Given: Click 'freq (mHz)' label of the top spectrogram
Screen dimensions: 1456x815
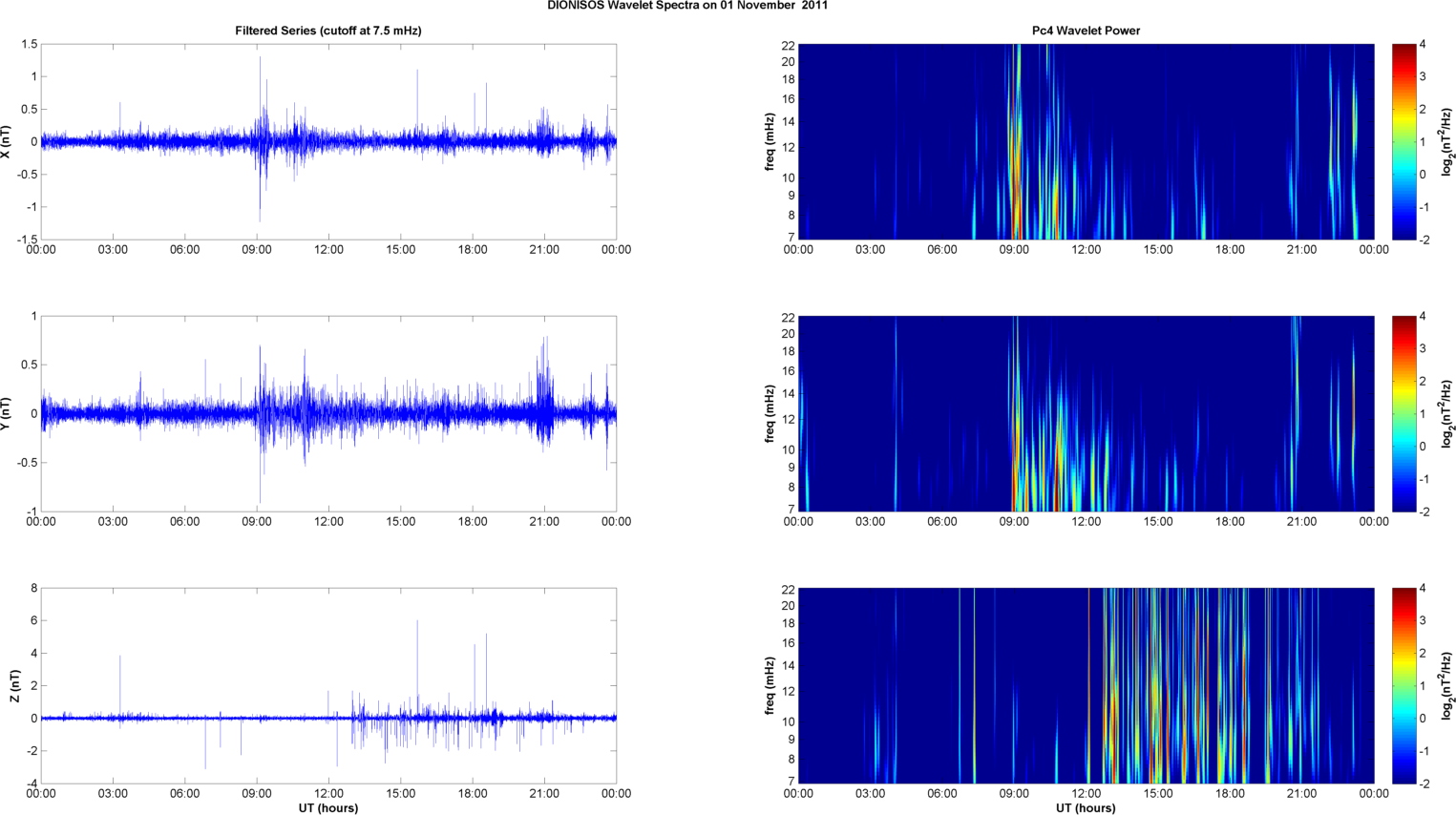Looking at the screenshot, I should (x=770, y=142).
